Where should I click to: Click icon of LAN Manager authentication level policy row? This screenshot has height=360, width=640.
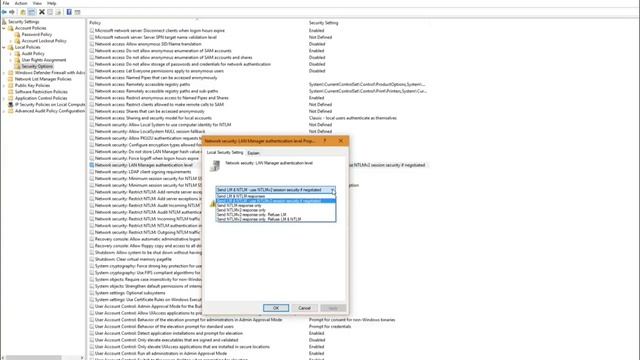(x=92, y=165)
